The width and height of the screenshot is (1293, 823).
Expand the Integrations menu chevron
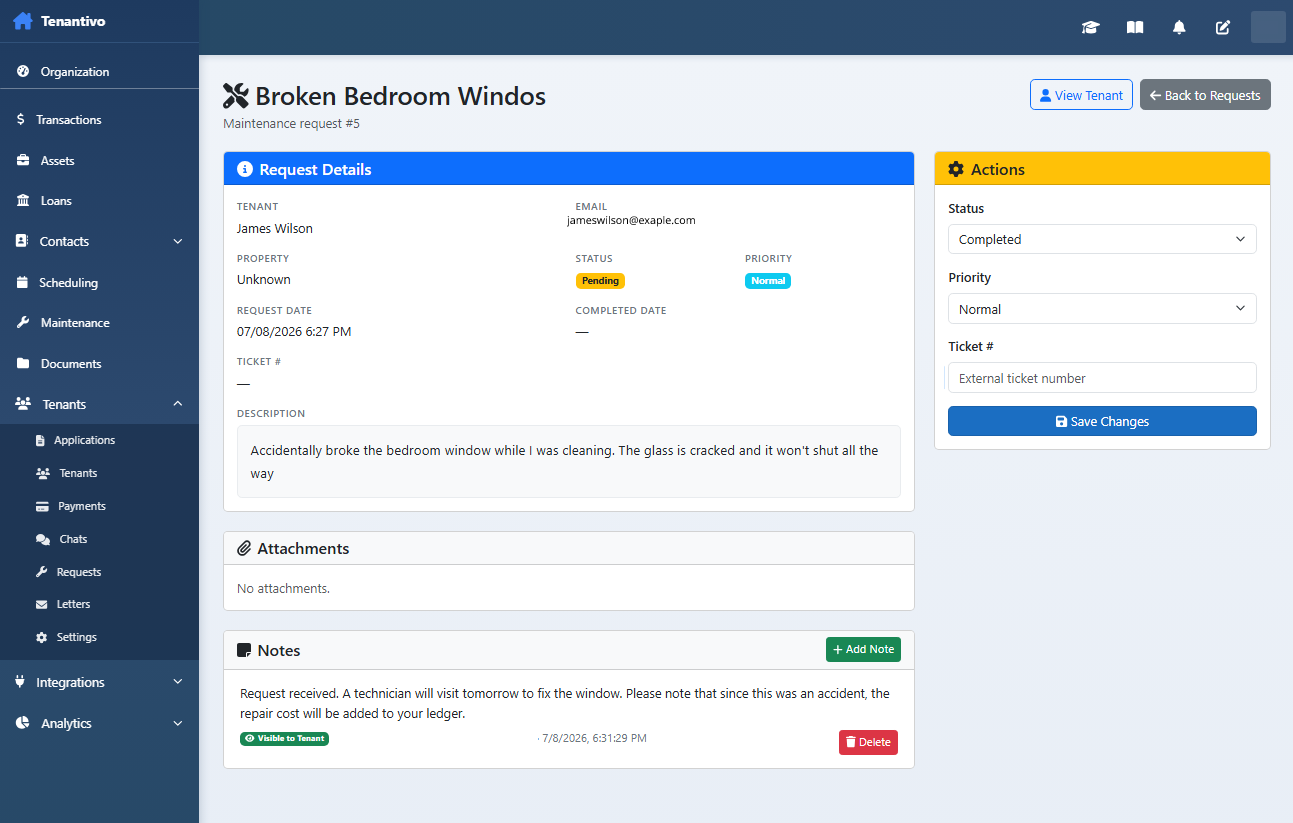(x=178, y=682)
